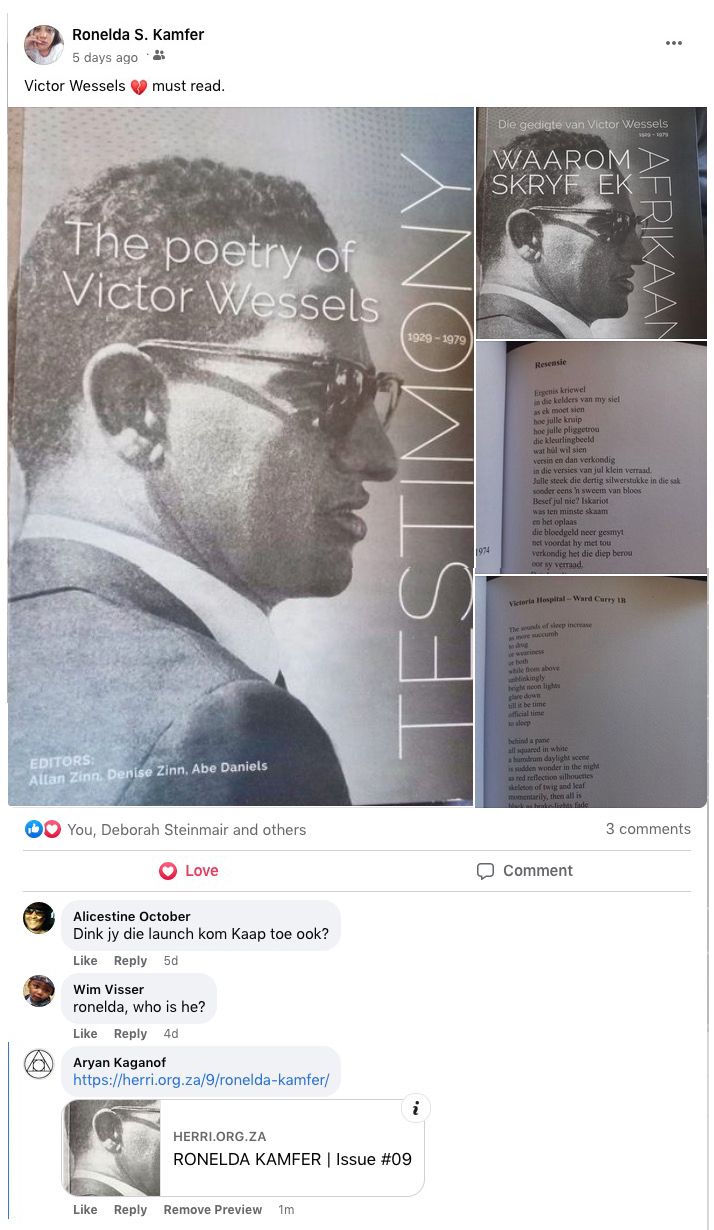
Task: Click Alicestine October's avatar
Action: pos(39,917)
